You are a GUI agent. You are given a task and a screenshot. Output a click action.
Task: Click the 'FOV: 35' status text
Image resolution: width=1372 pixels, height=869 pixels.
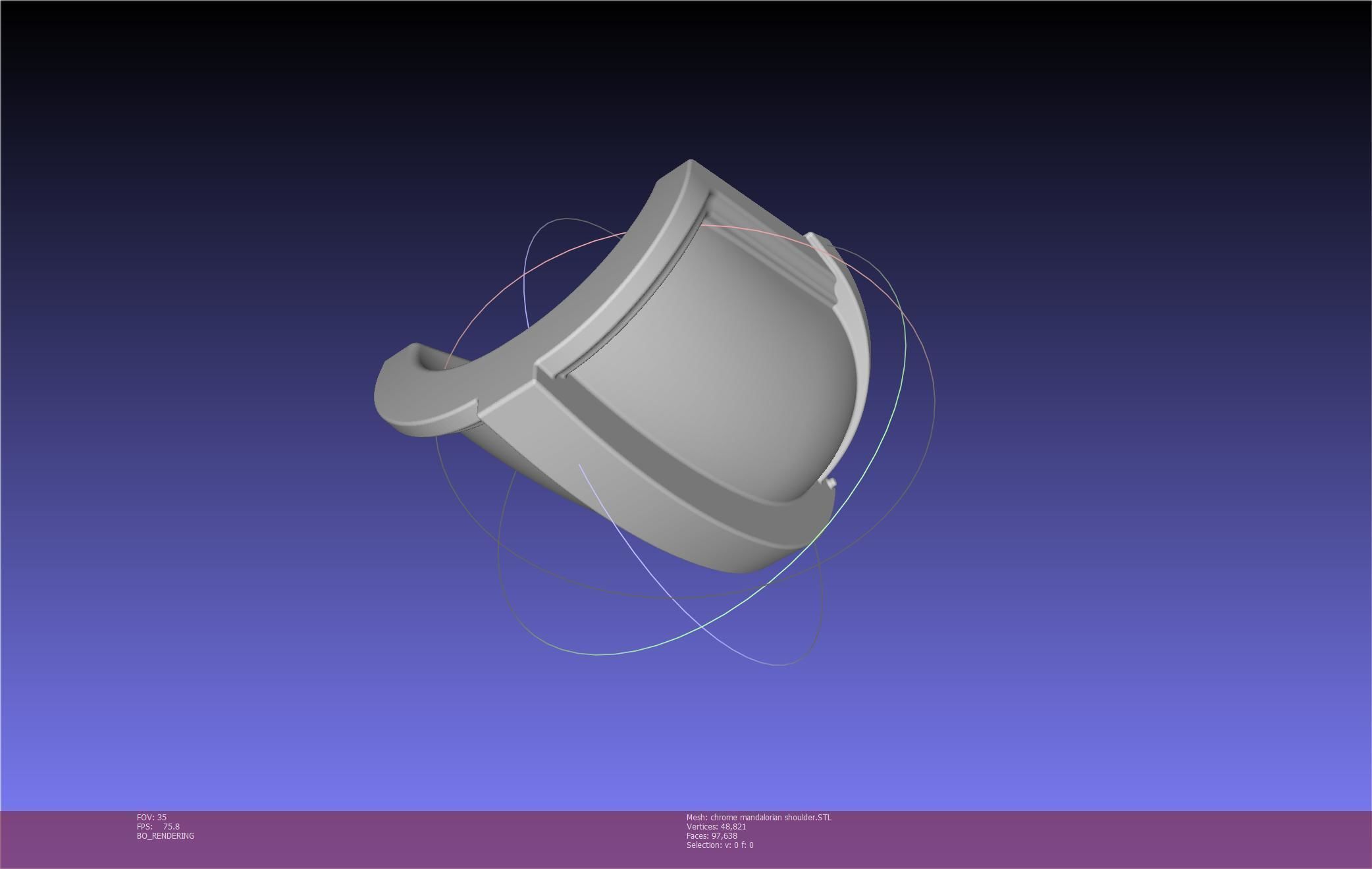point(151,817)
